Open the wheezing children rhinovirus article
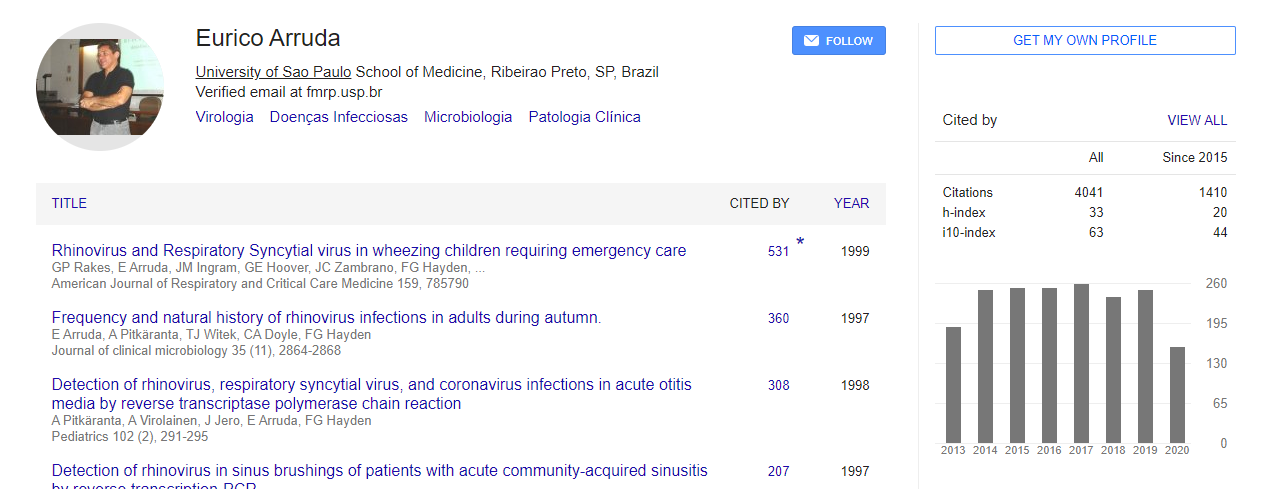 (x=369, y=251)
